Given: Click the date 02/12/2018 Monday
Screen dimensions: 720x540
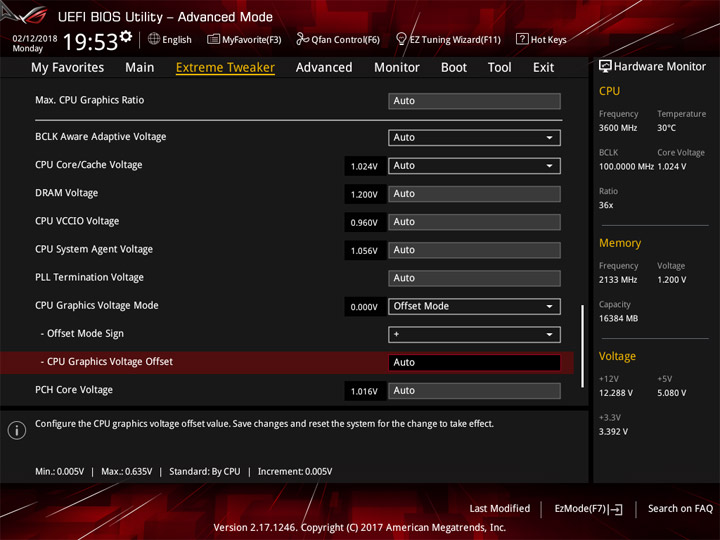Looking at the screenshot, I should coord(34,43).
